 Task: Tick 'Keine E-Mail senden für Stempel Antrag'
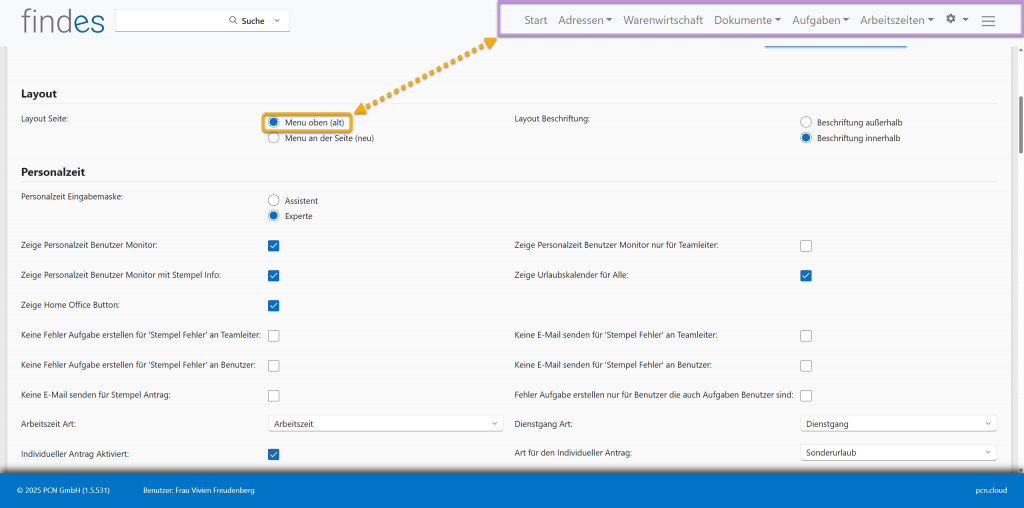tap(274, 395)
